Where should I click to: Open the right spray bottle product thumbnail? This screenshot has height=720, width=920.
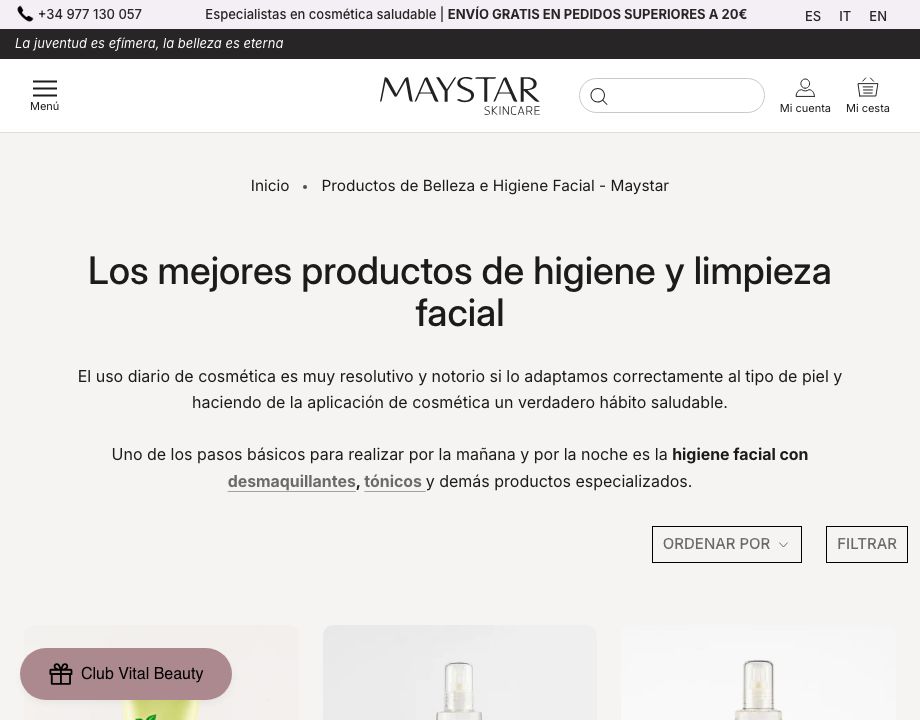[x=758, y=672]
